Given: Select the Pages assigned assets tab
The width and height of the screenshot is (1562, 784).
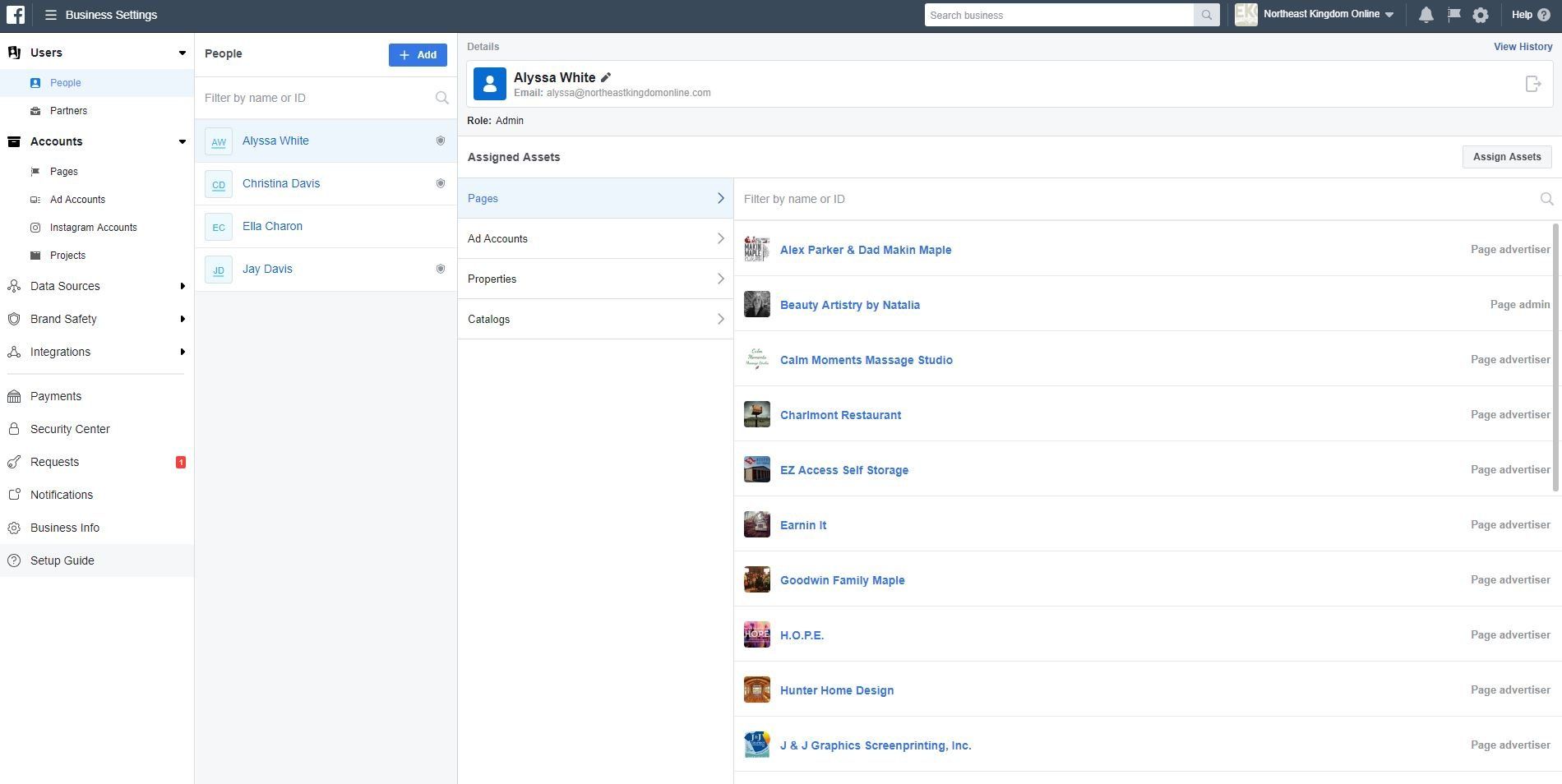Looking at the screenshot, I should tap(595, 198).
